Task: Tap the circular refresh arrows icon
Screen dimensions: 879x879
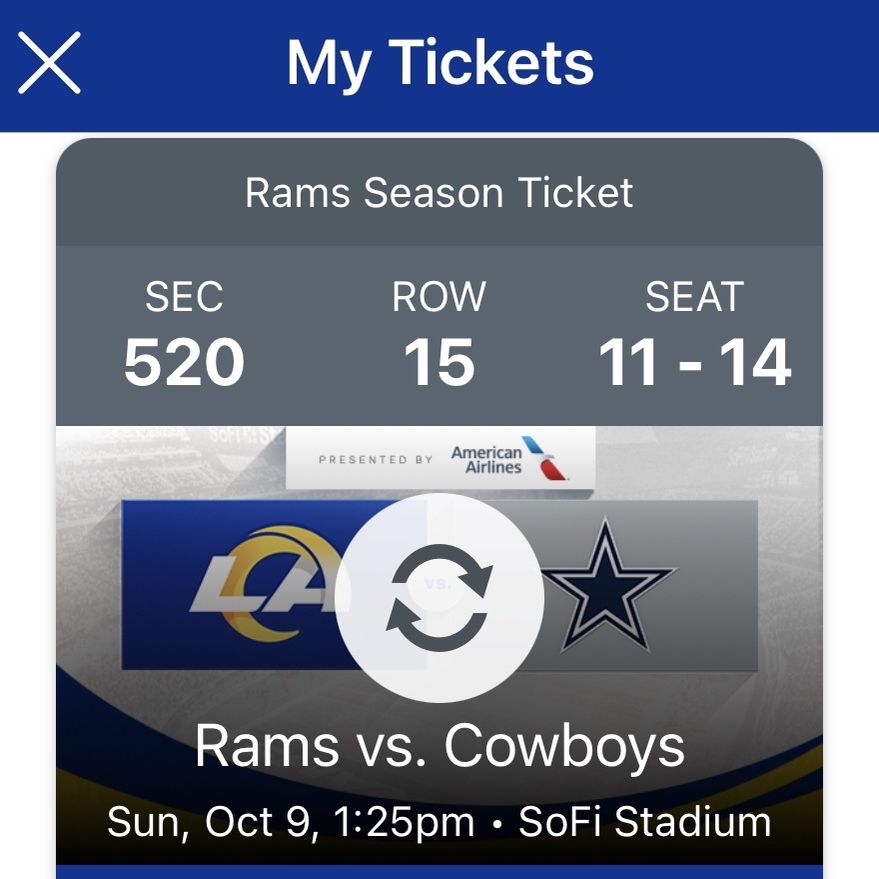Action: (440, 598)
